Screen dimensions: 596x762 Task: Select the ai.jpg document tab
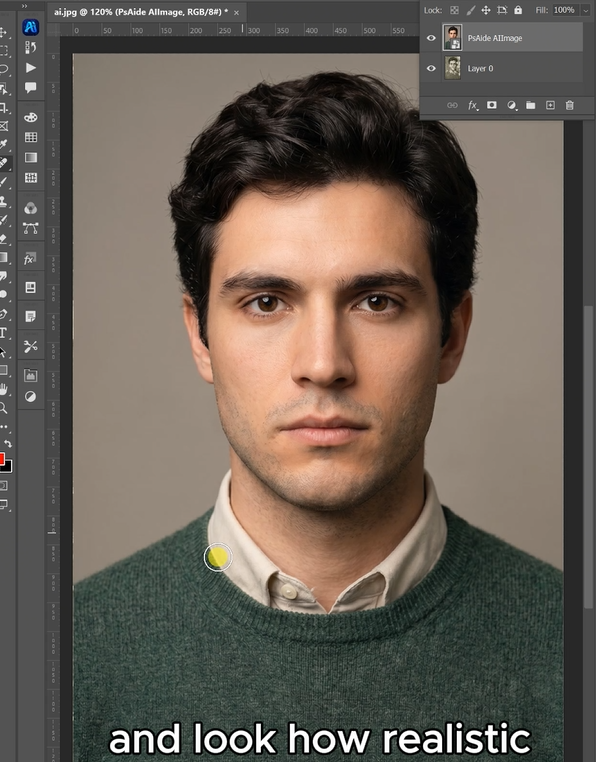click(x=141, y=12)
